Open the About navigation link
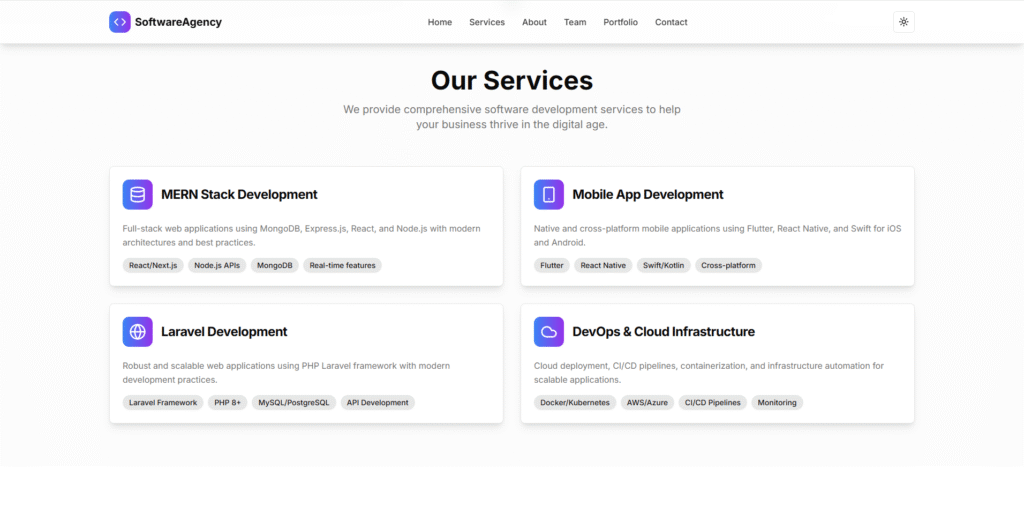This screenshot has width=1024, height=506. (x=534, y=22)
